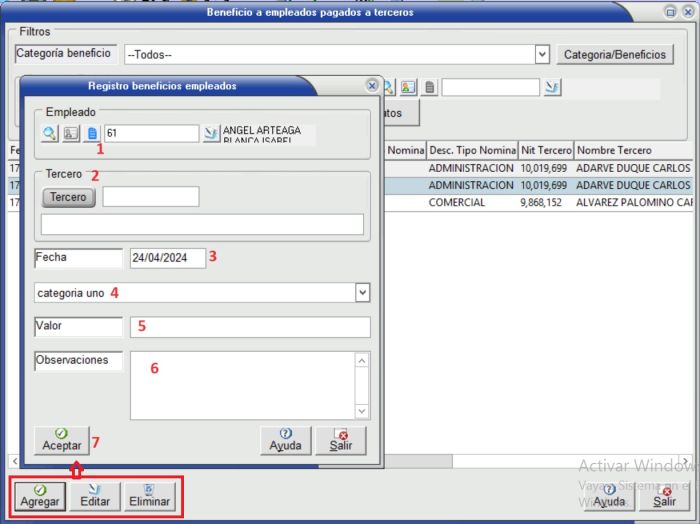
Task: Click the employee card icon beside search
Action: point(70,134)
